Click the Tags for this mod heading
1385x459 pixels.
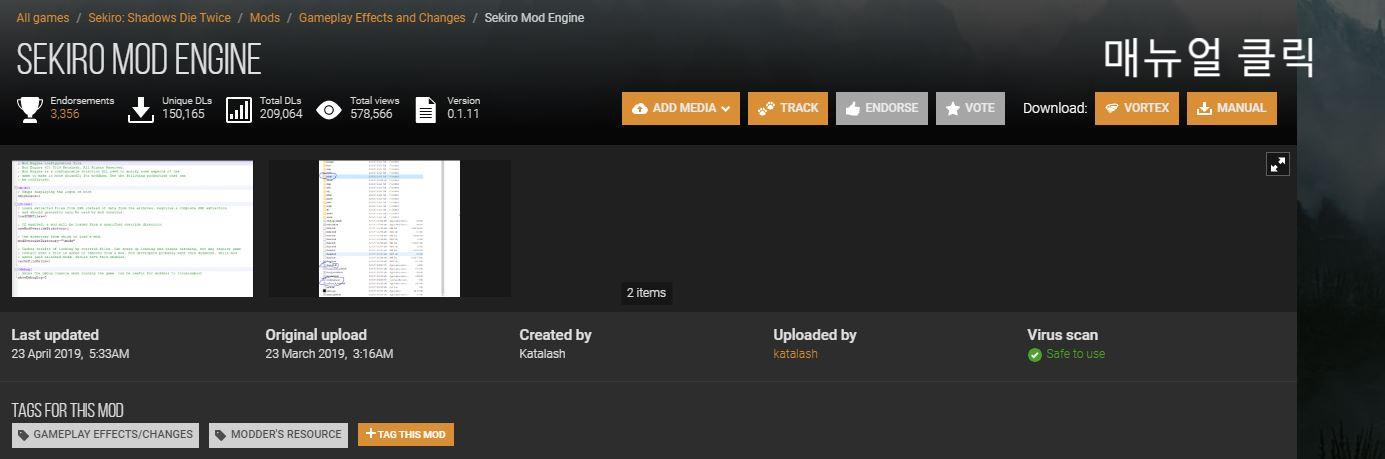click(67, 410)
